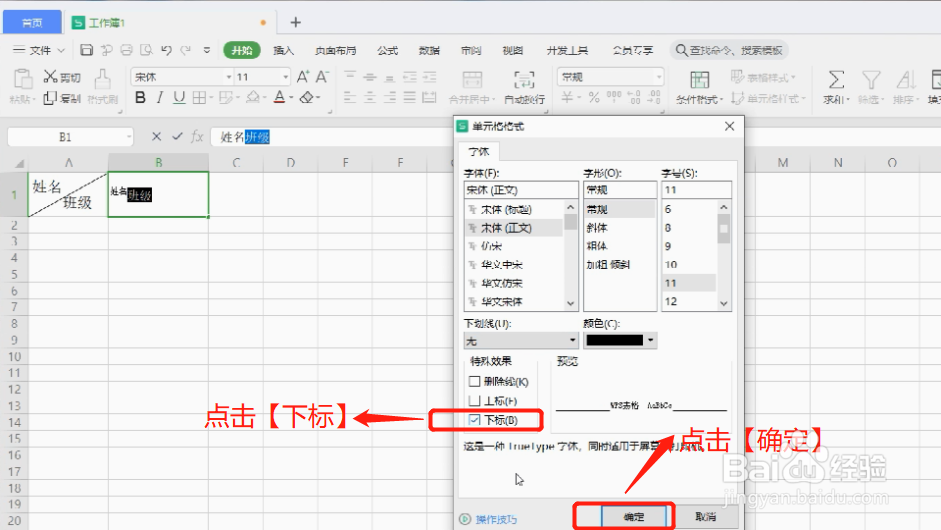941x530 pixels.
Task: Open the Page Layout ribbon tab
Action: point(335,50)
